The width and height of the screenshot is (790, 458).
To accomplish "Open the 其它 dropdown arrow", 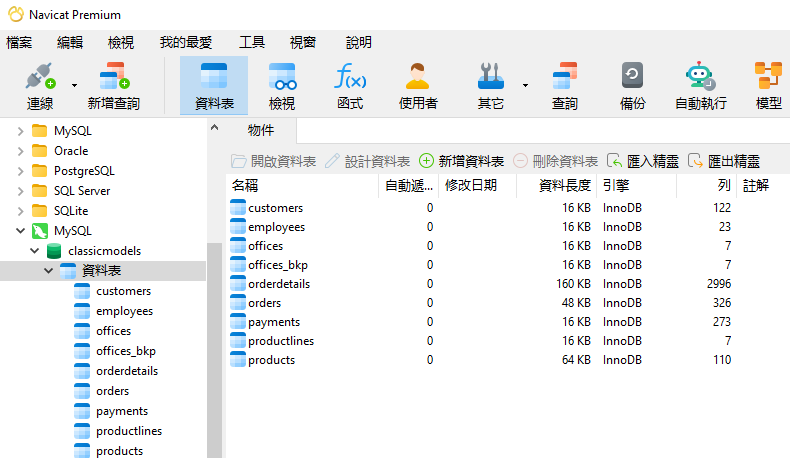I will [525, 84].
